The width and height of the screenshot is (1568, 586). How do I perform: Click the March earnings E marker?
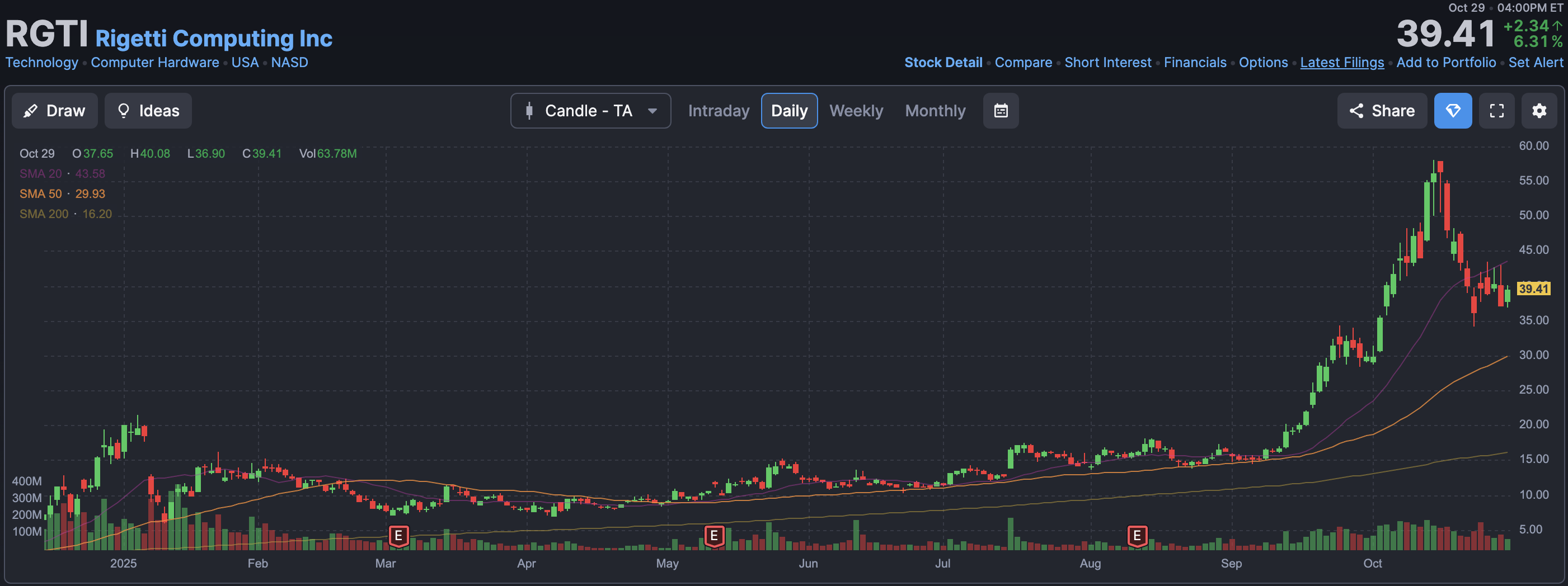(x=398, y=536)
